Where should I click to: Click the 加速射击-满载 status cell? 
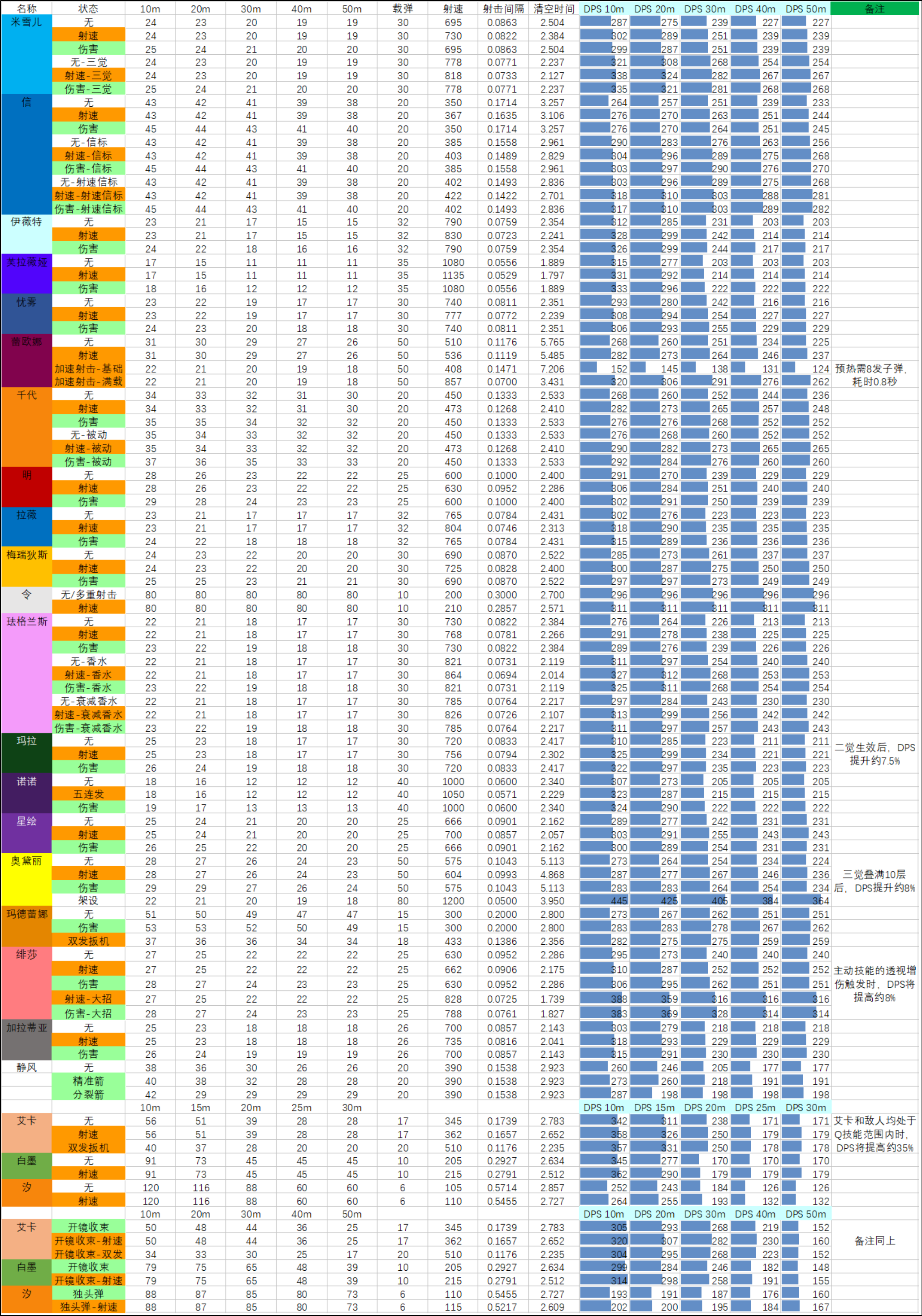(88, 382)
